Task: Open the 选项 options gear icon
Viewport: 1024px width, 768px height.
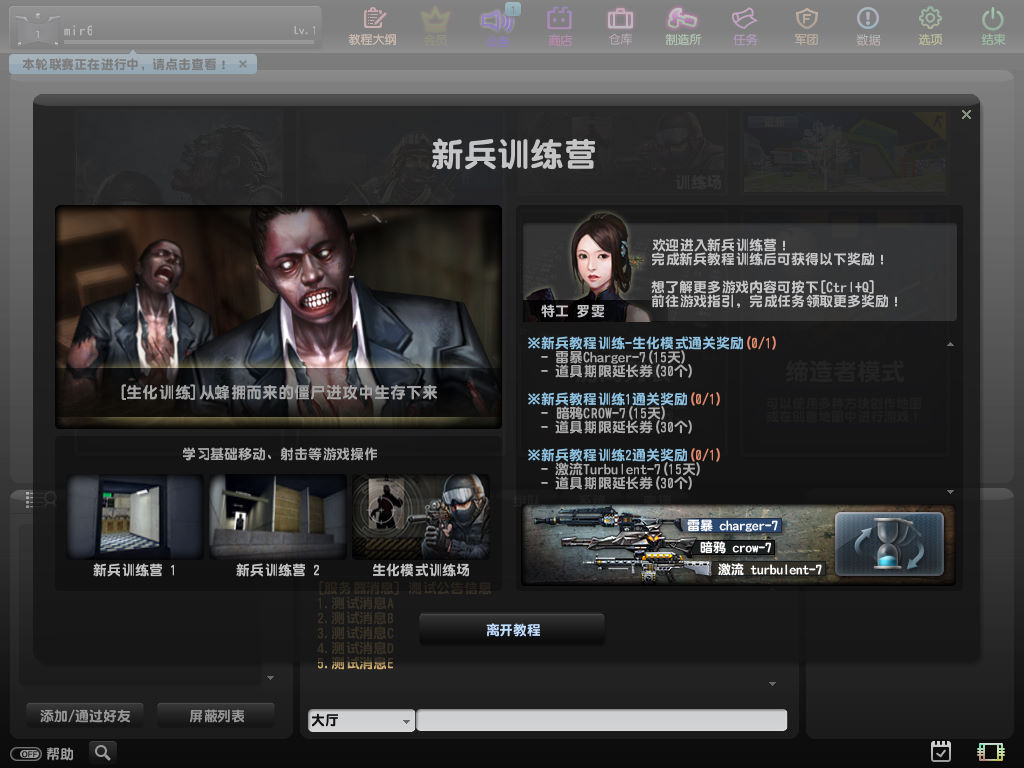Action: point(931,26)
